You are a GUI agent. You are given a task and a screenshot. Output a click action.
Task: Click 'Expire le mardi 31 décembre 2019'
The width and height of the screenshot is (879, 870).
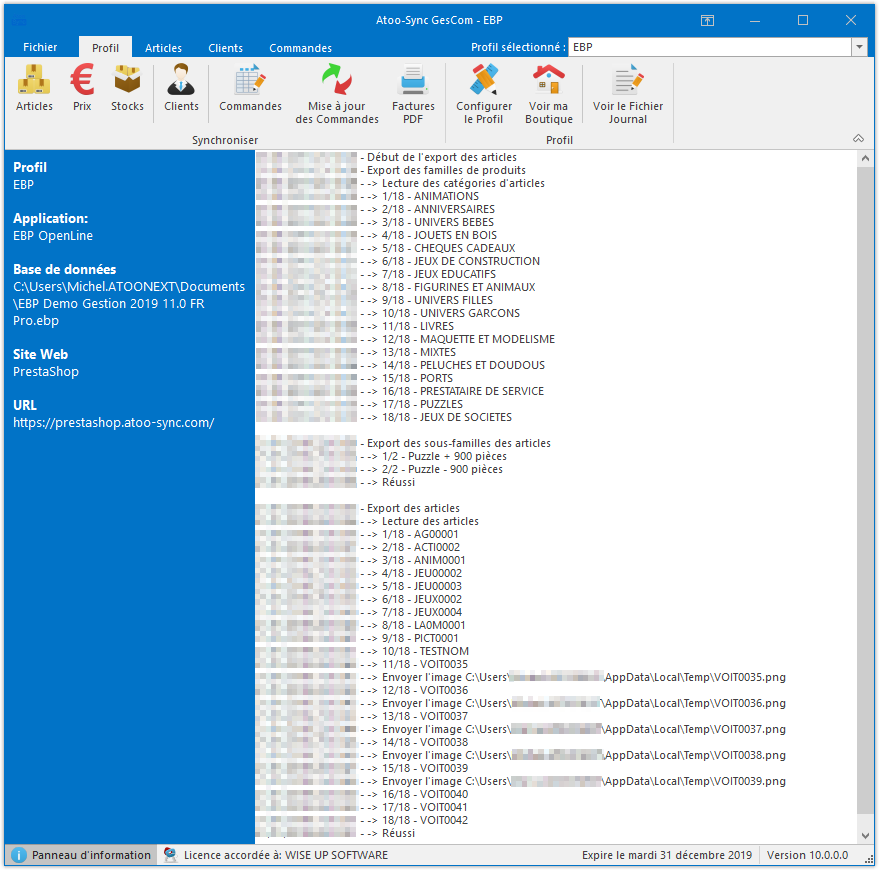667,855
